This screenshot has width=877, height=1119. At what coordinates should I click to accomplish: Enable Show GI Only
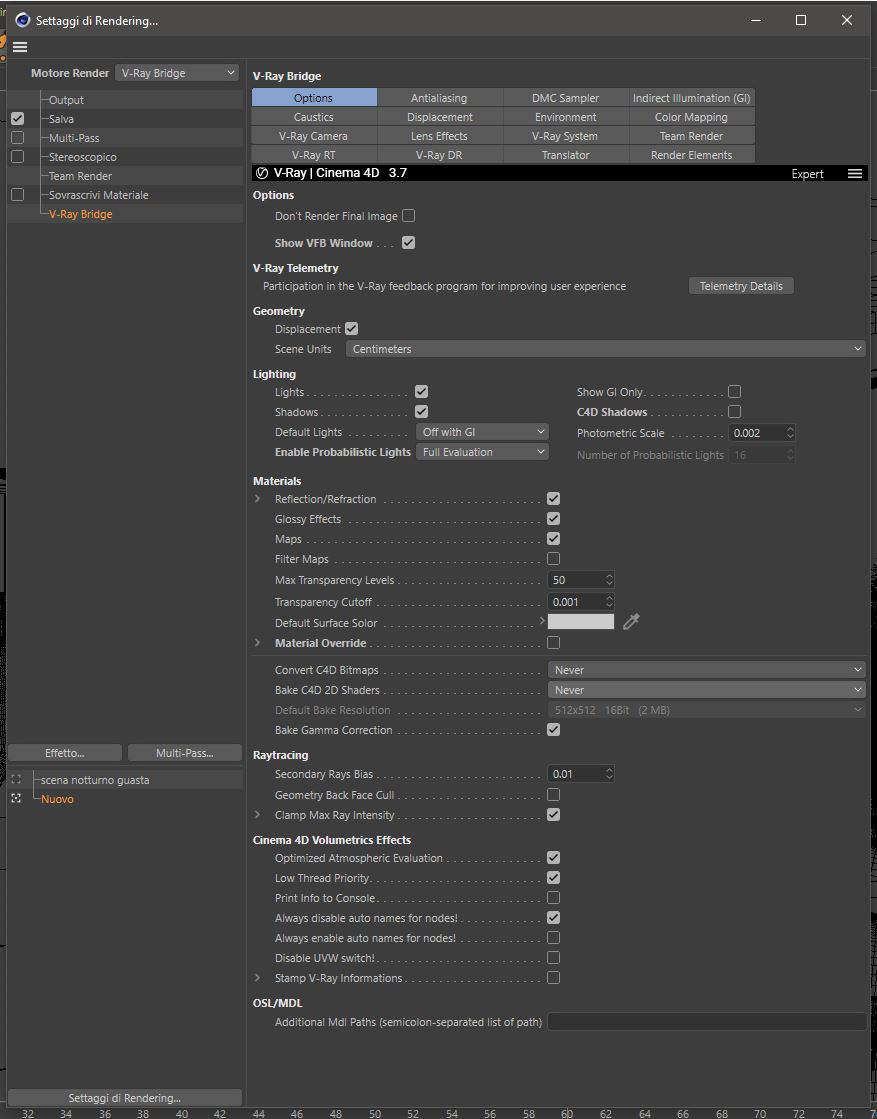(734, 391)
